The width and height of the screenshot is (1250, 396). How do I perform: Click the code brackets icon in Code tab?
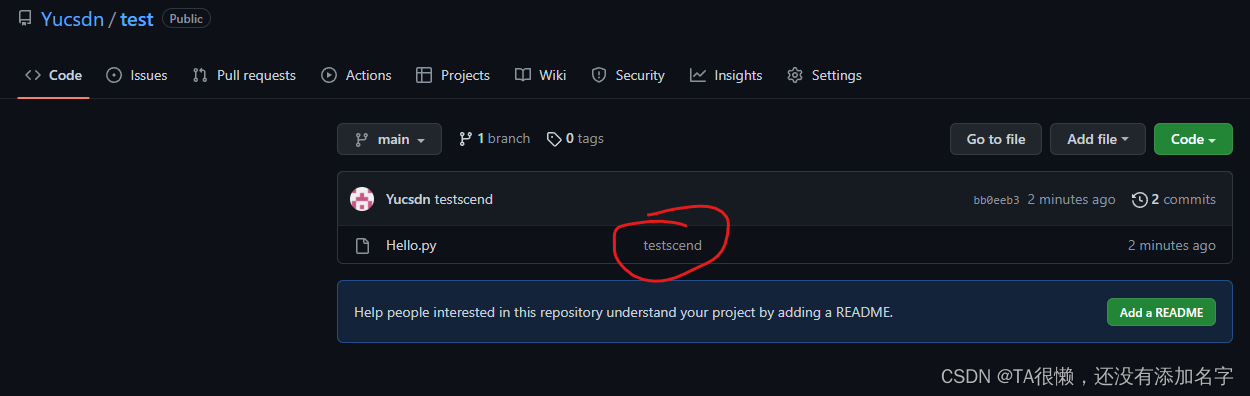pos(33,75)
